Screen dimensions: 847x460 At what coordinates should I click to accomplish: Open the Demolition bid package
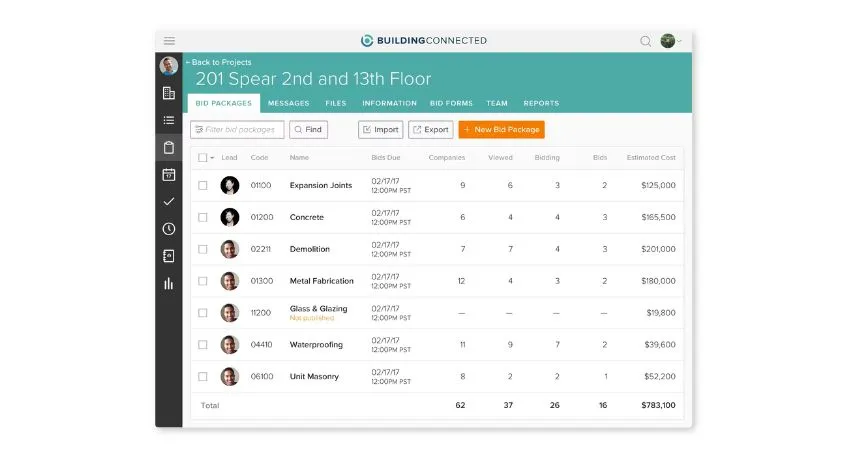point(310,249)
